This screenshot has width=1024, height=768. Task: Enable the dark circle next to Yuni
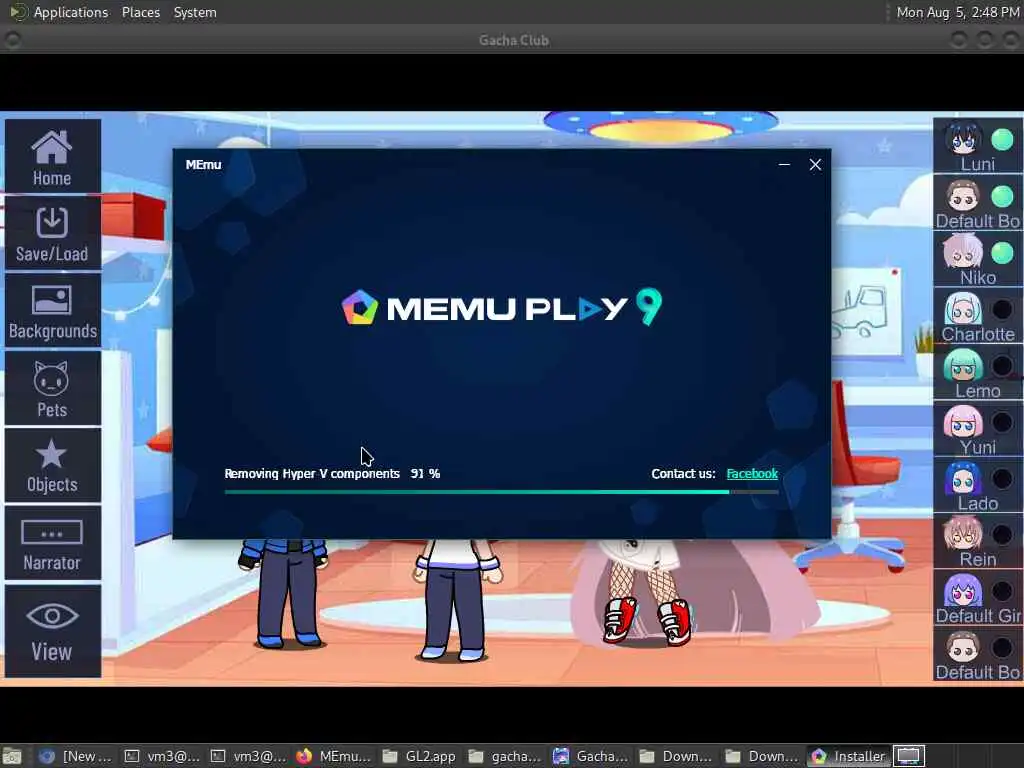point(1002,422)
